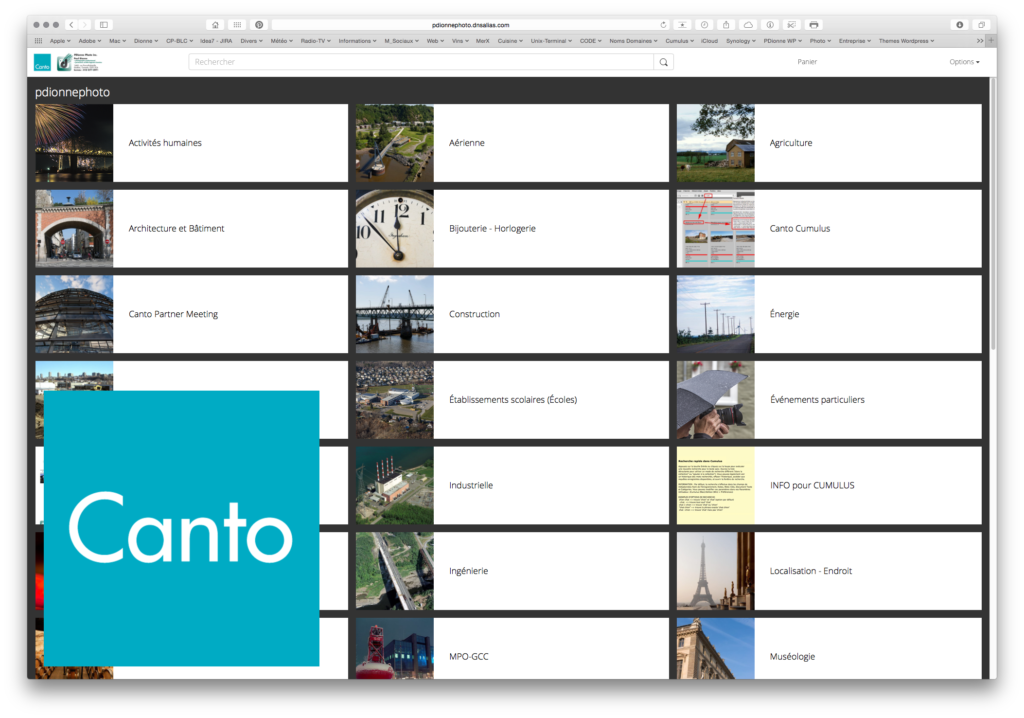Open the Agriculture barn thumbnail
This screenshot has width=1024, height=718.
point(715,143)
